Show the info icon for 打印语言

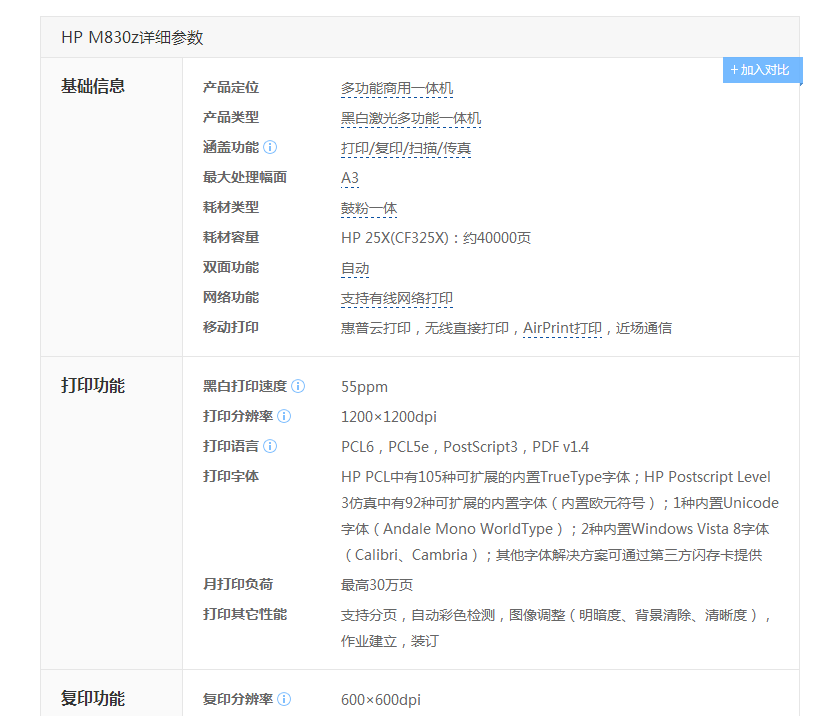[x=271, y=446]
